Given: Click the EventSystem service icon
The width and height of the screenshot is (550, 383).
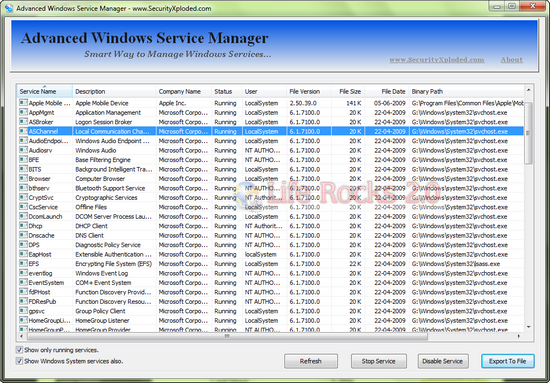Looking at the screenshot, I should pyautogui.click(x=23, y=283).
